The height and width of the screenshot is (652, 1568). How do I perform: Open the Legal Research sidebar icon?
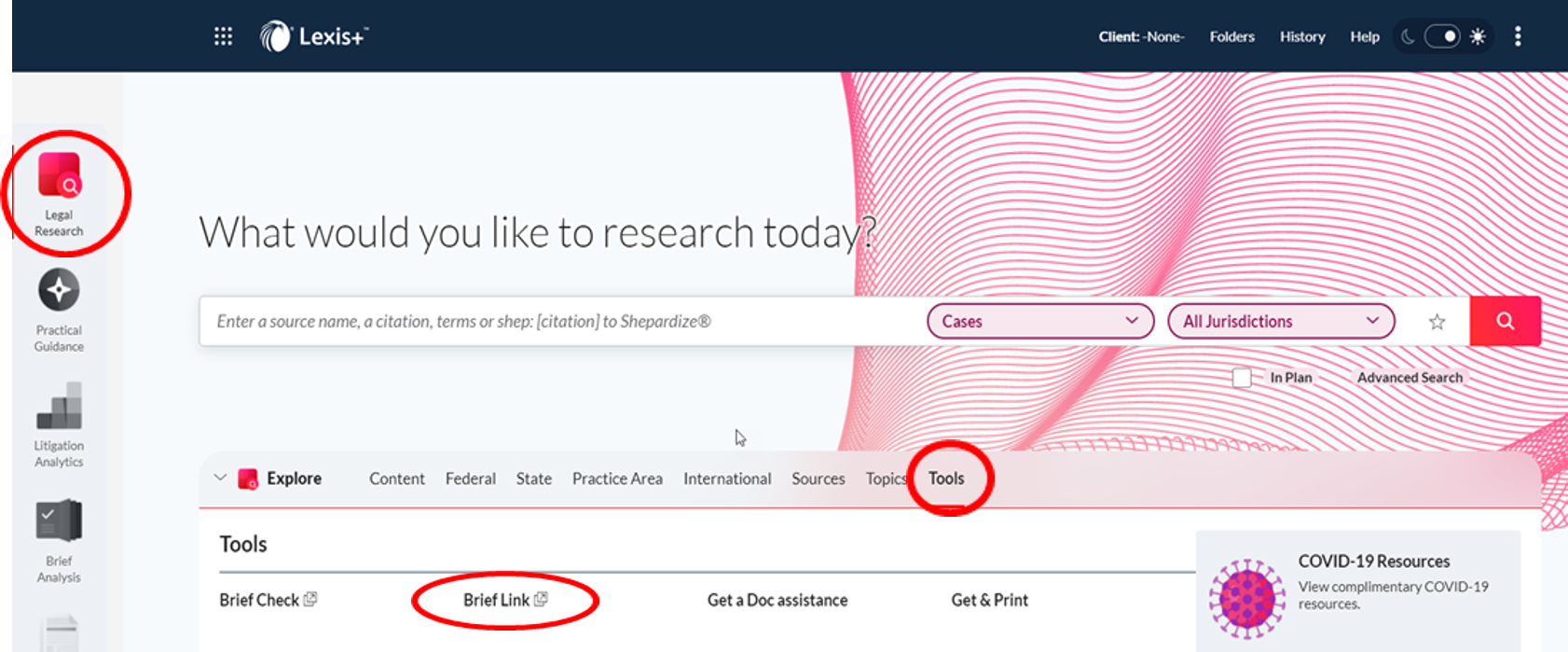pyautogui.click(x=59, y=194)
